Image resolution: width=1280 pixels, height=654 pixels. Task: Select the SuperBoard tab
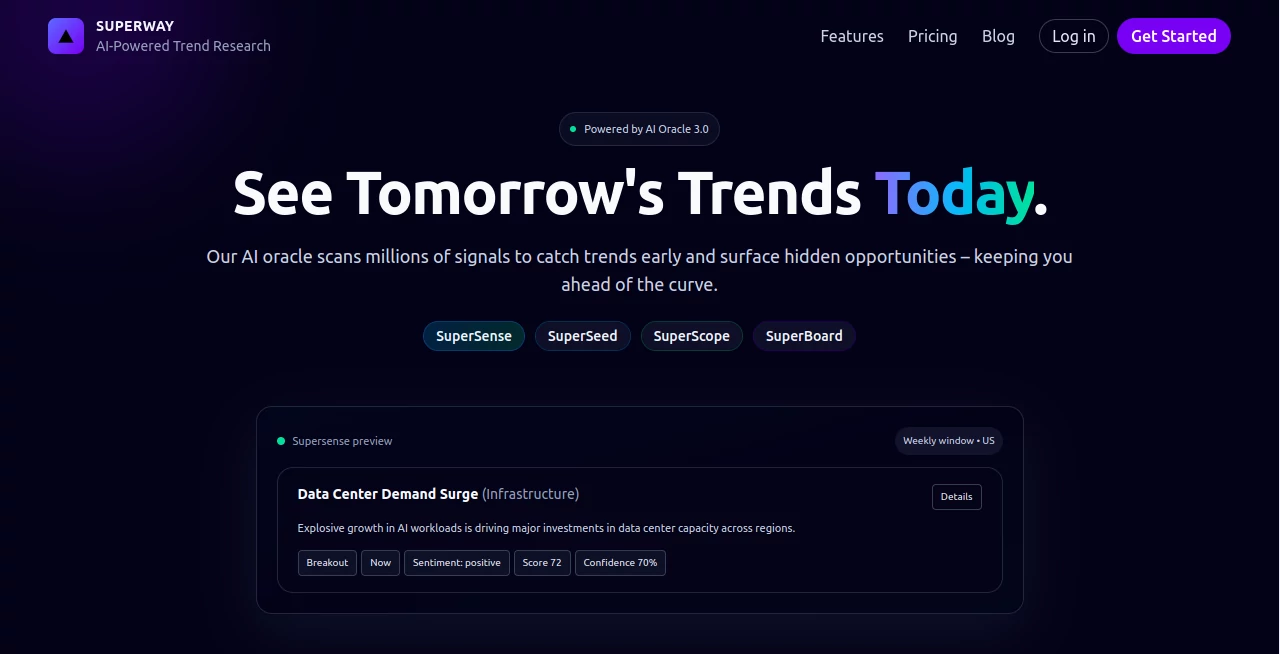804,336
